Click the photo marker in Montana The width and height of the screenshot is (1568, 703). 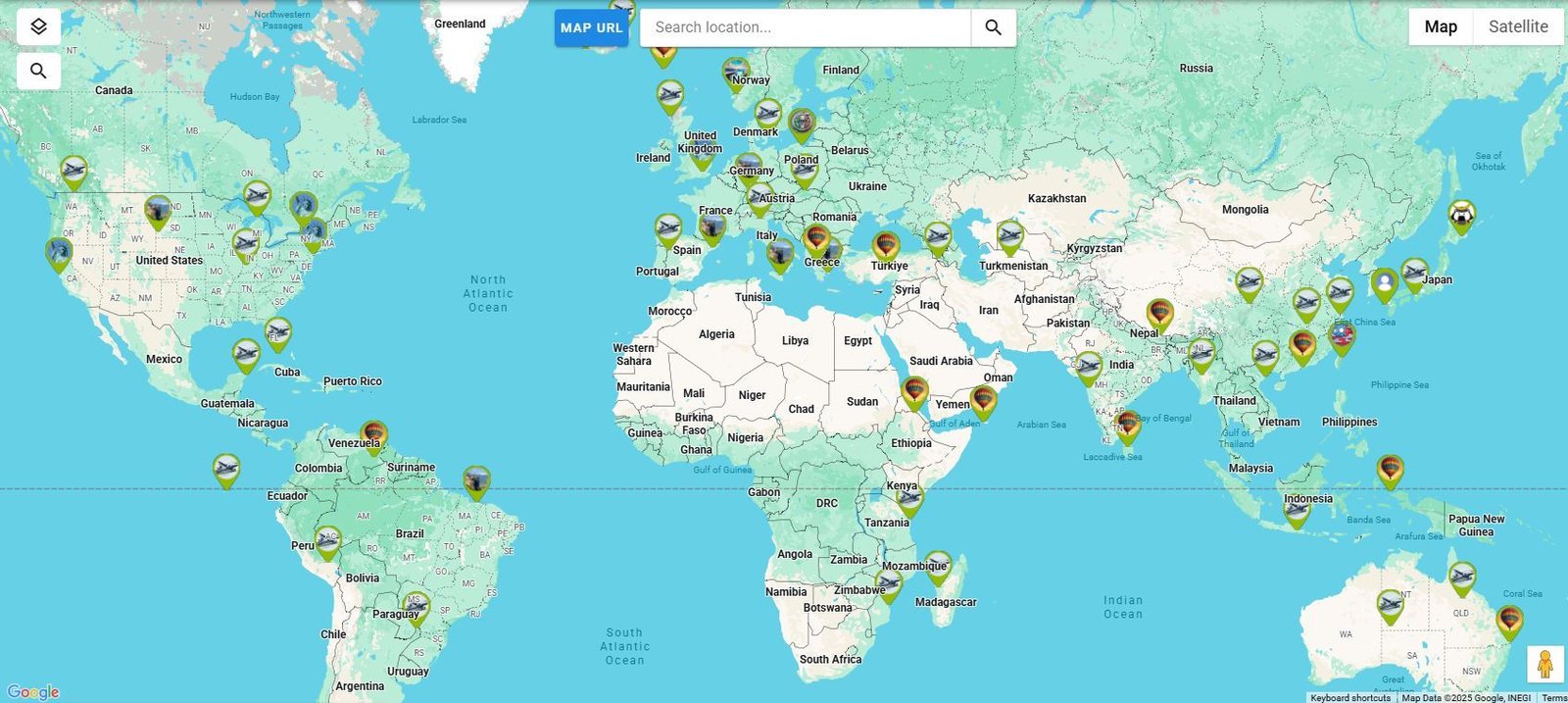[x=158, y=212]
